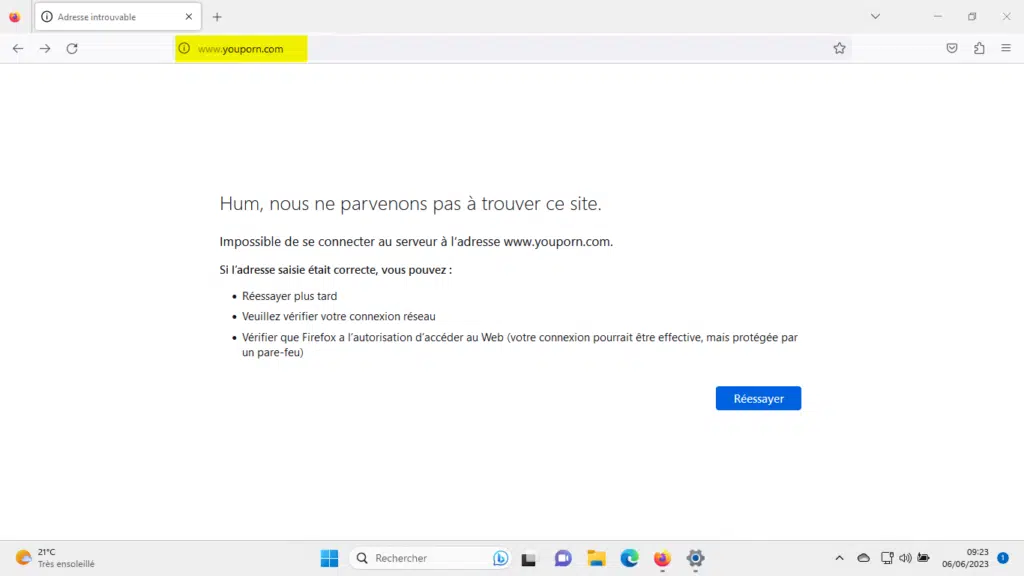
Task: Restore down the Firefox window
Action: (x=972, y=17)
